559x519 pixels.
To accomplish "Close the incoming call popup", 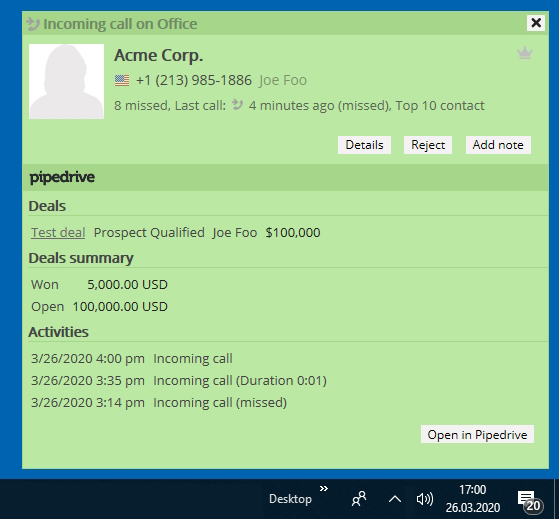I will 535,23.
